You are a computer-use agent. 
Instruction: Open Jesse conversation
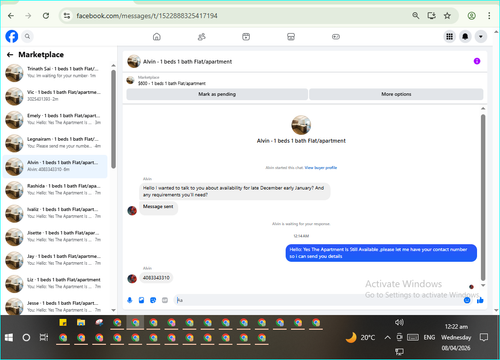pos(55,306)
